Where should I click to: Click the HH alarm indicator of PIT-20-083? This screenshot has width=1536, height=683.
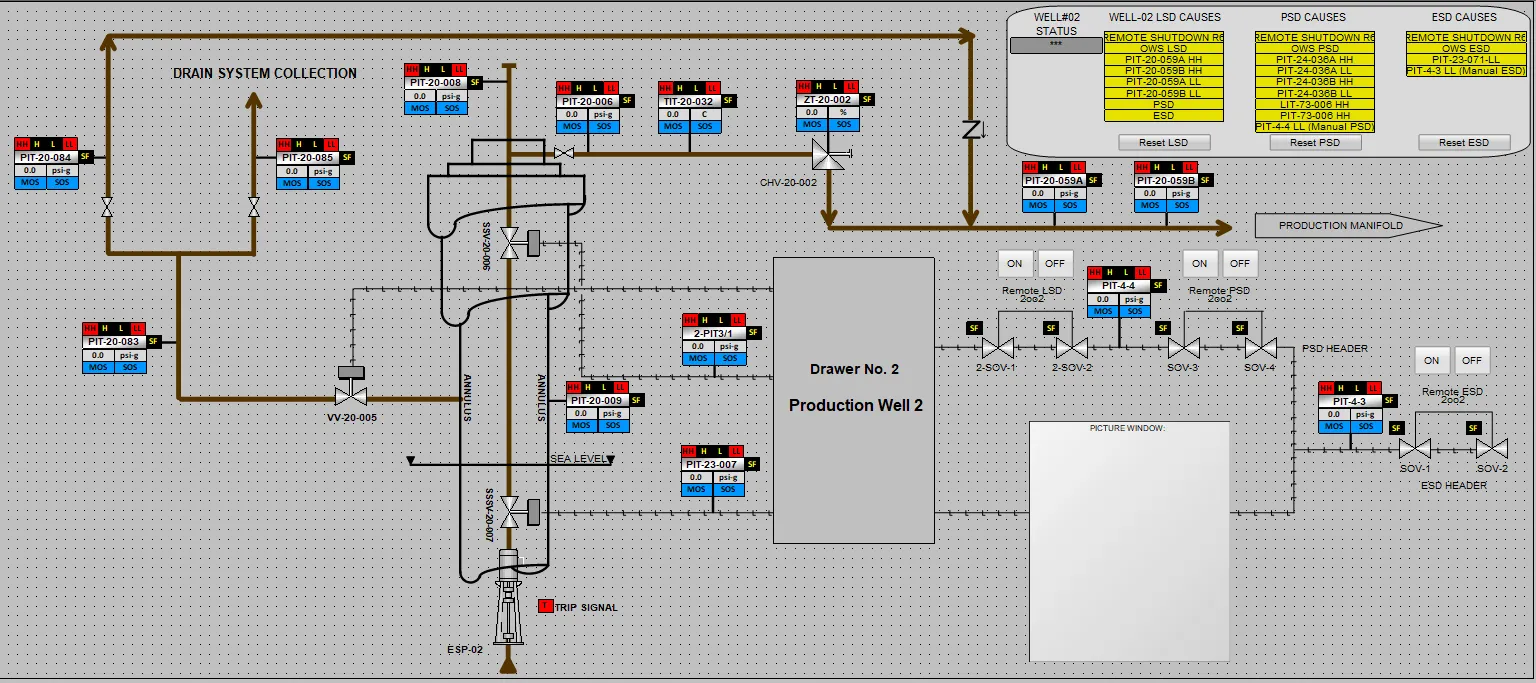90,328
